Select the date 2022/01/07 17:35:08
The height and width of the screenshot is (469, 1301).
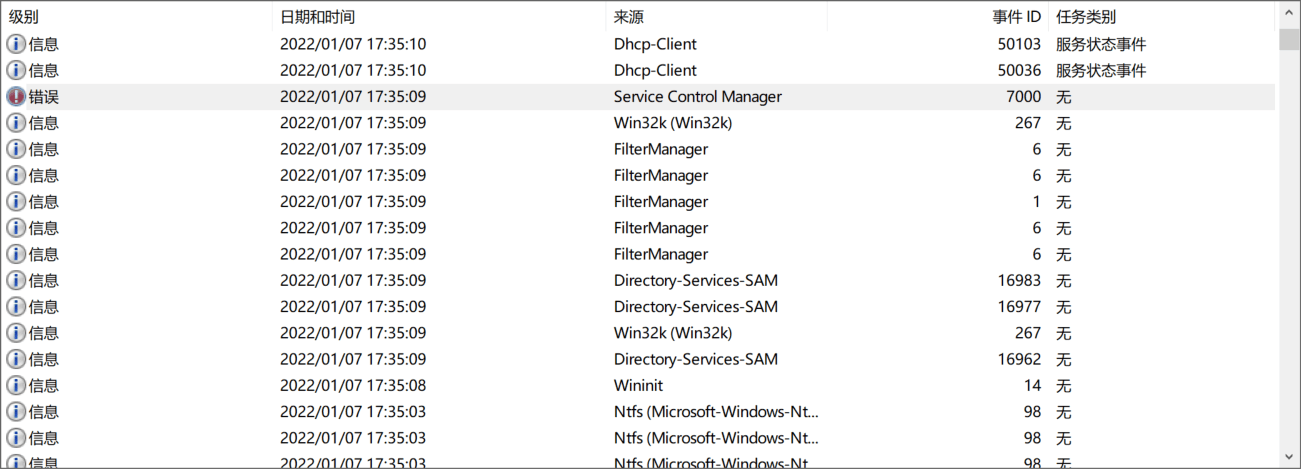(353, 385)
